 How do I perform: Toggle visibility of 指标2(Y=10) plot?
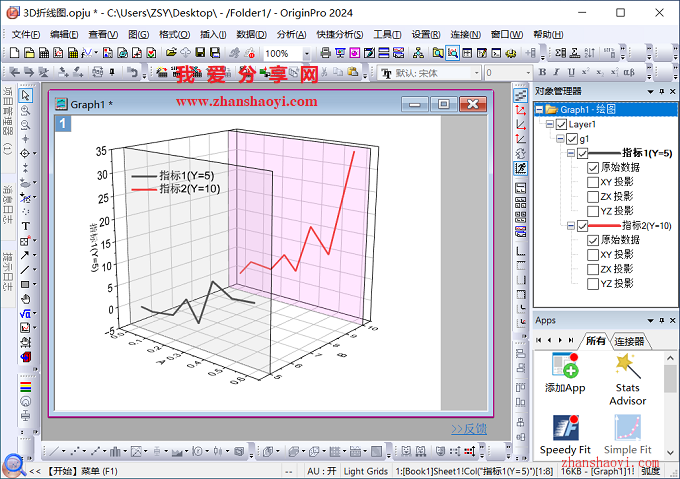pyautogui.click(x=582, y=226)
